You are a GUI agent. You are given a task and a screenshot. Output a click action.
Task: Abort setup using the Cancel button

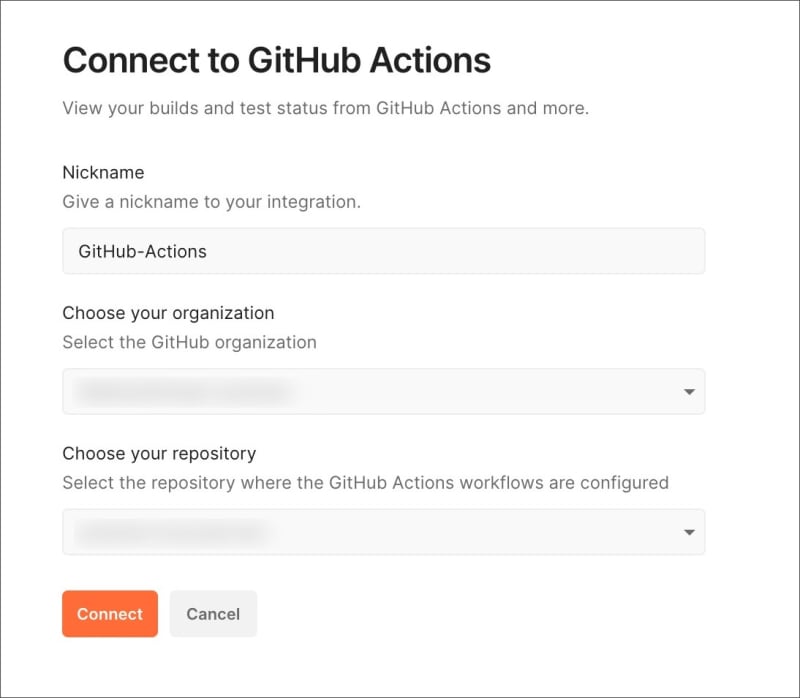(213, 614)
